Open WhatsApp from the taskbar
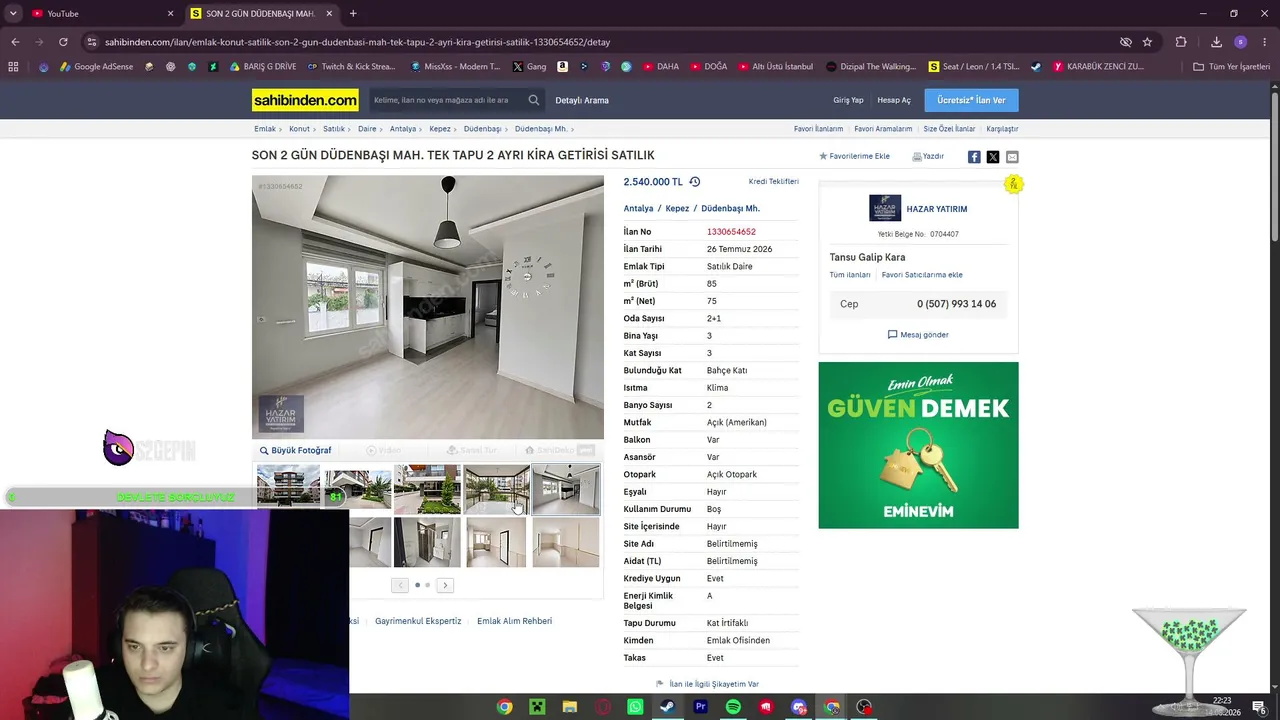The width and height of the screenshot is (1280, 720). click(x=635, y=707)
